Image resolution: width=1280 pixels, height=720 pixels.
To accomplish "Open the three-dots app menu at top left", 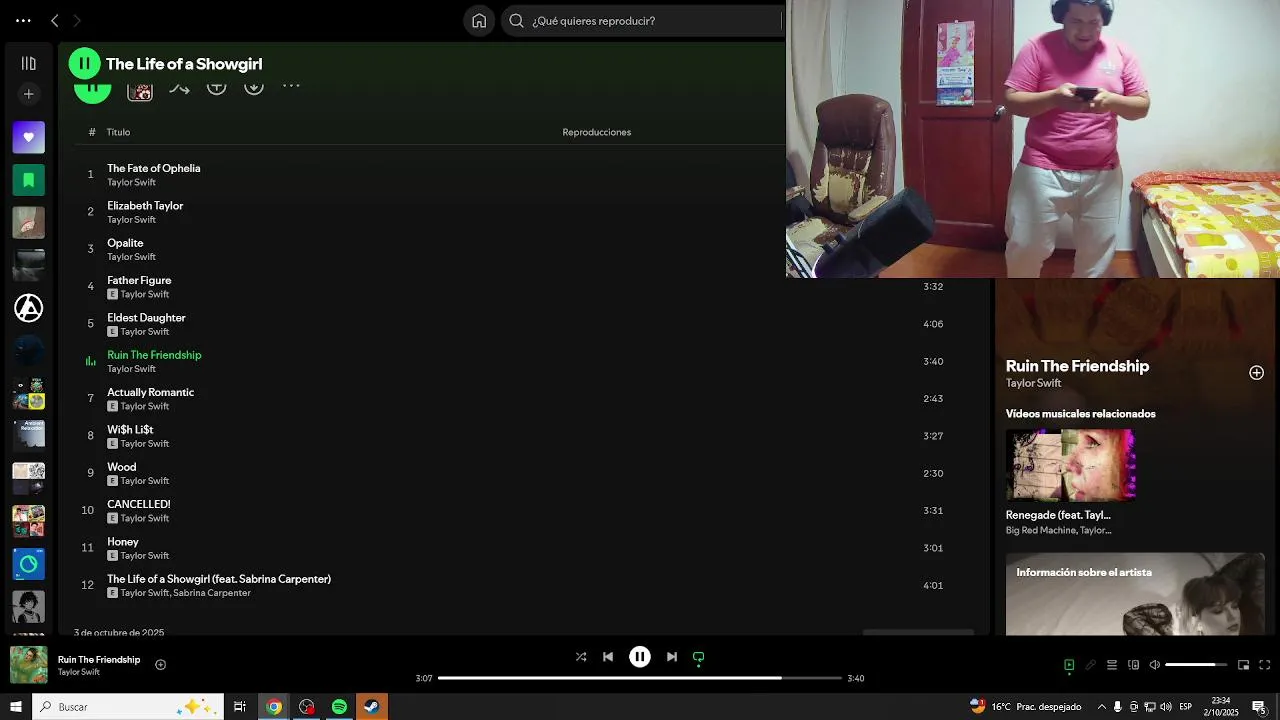I will (x=23, y=20).
